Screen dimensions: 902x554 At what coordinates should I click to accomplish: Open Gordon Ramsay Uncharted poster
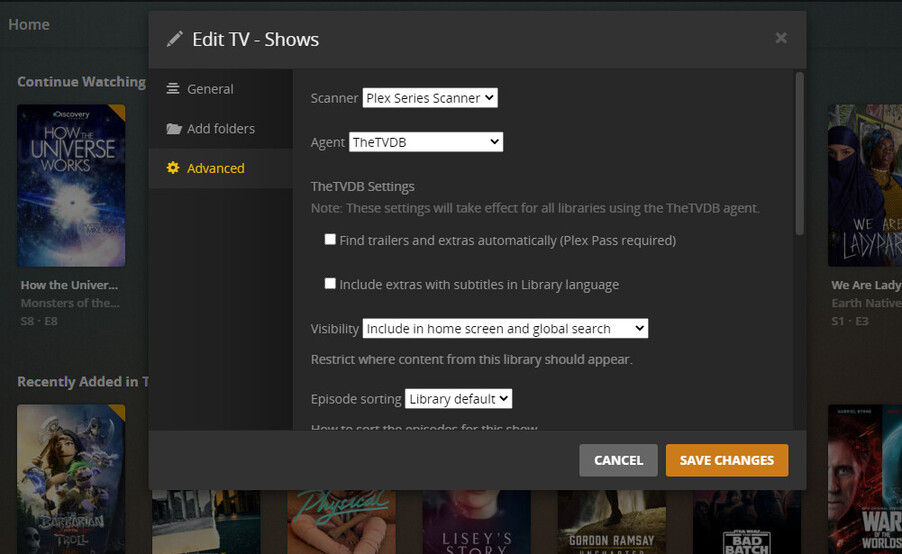click(x=611, y=522)
